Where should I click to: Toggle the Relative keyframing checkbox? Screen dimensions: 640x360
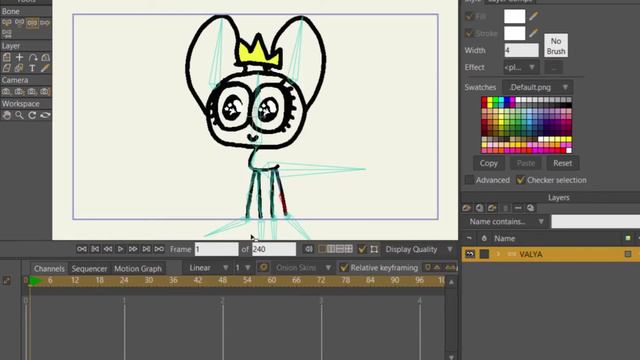pos(344,268)
